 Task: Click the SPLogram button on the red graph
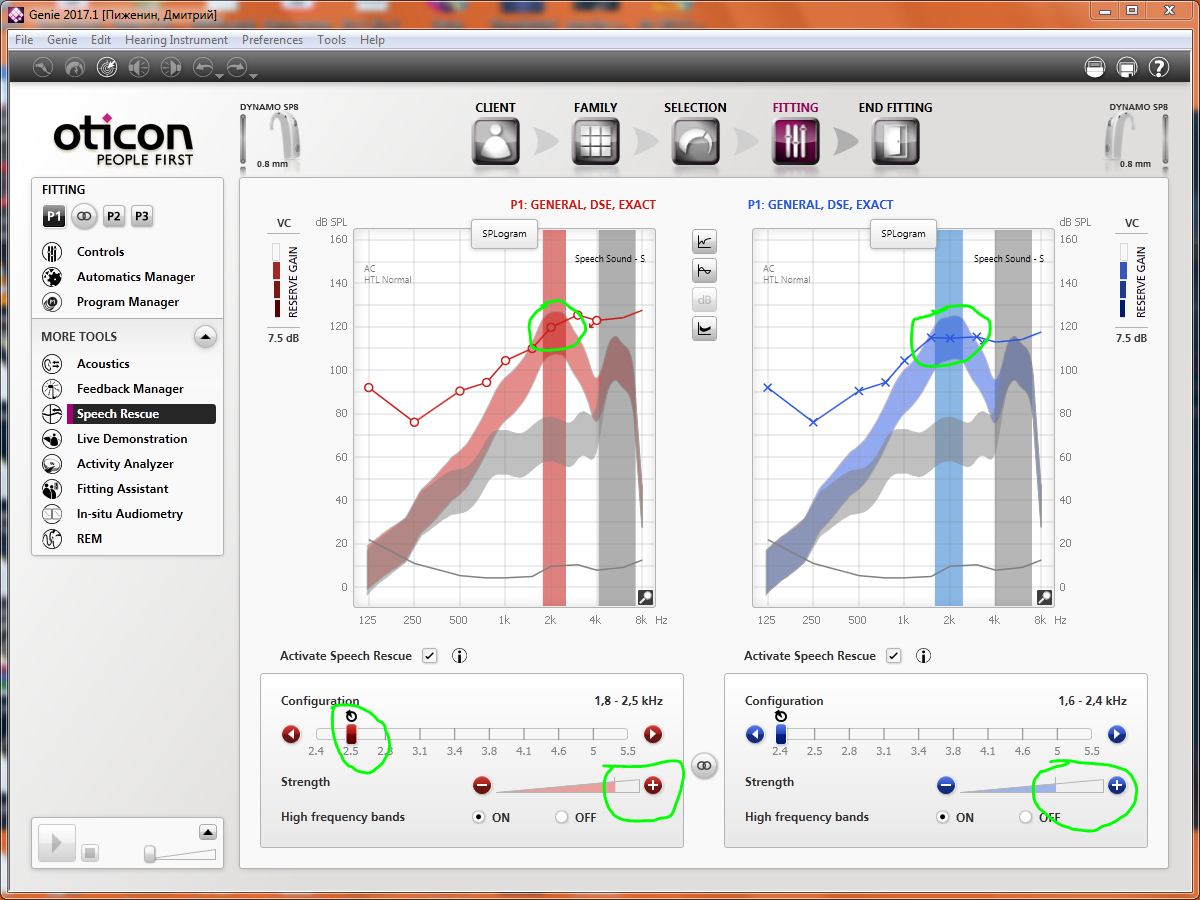tap(505, 234)
